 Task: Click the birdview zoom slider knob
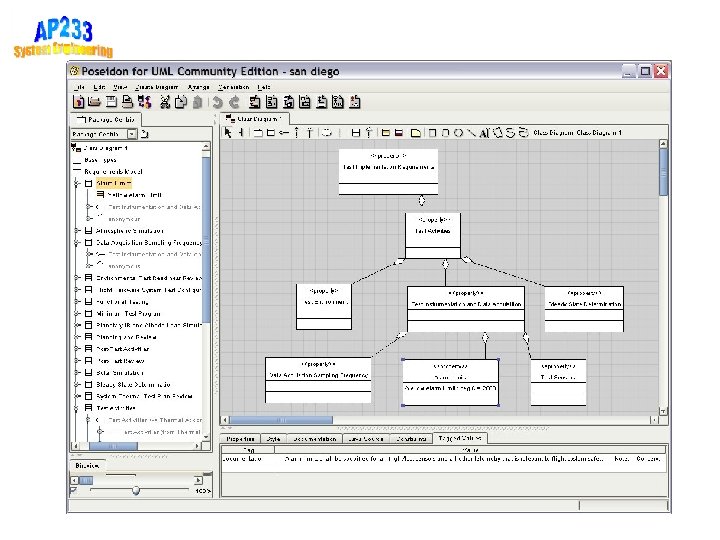coord(136,490)
